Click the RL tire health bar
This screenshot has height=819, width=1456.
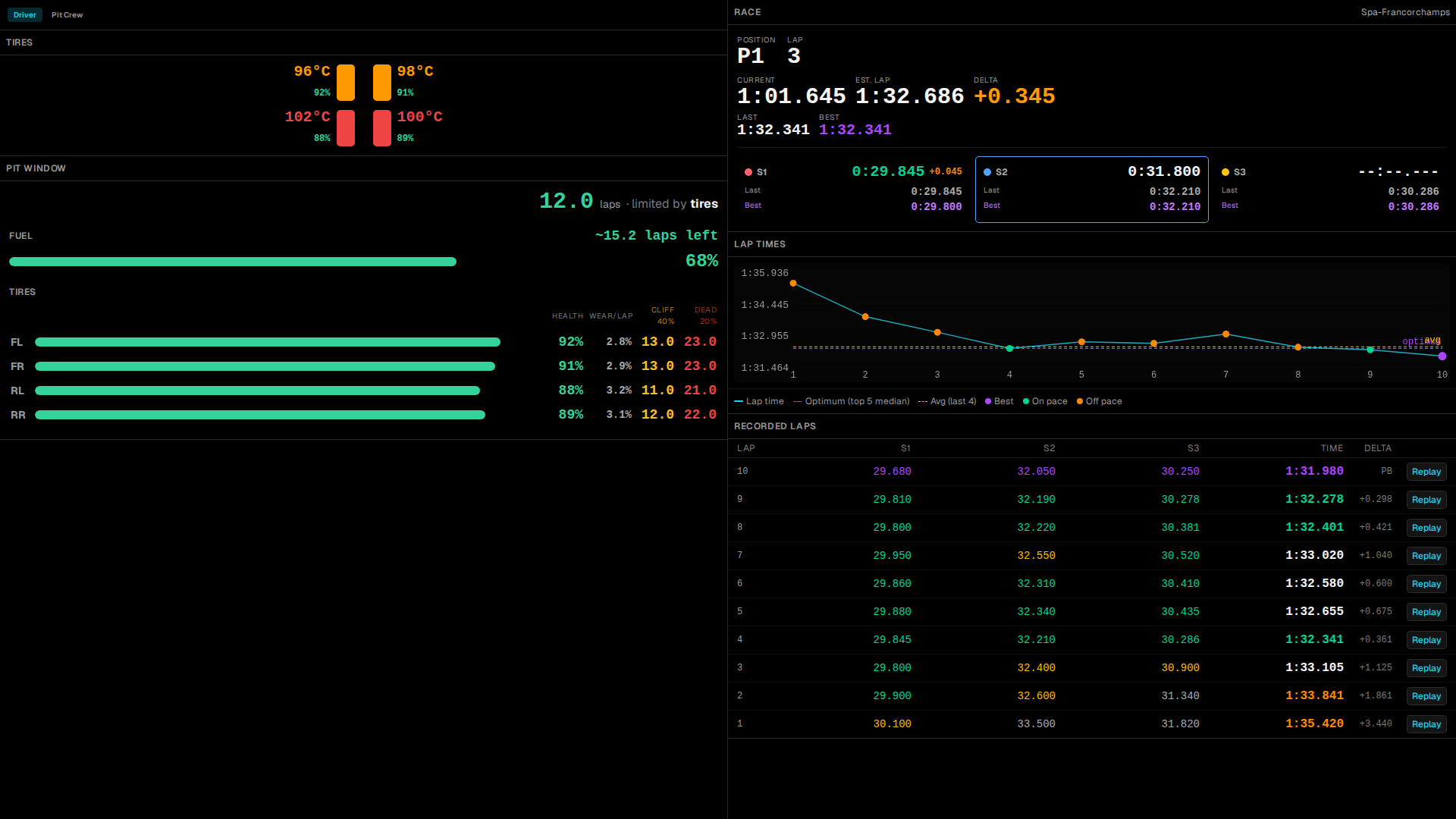point(257,391)
